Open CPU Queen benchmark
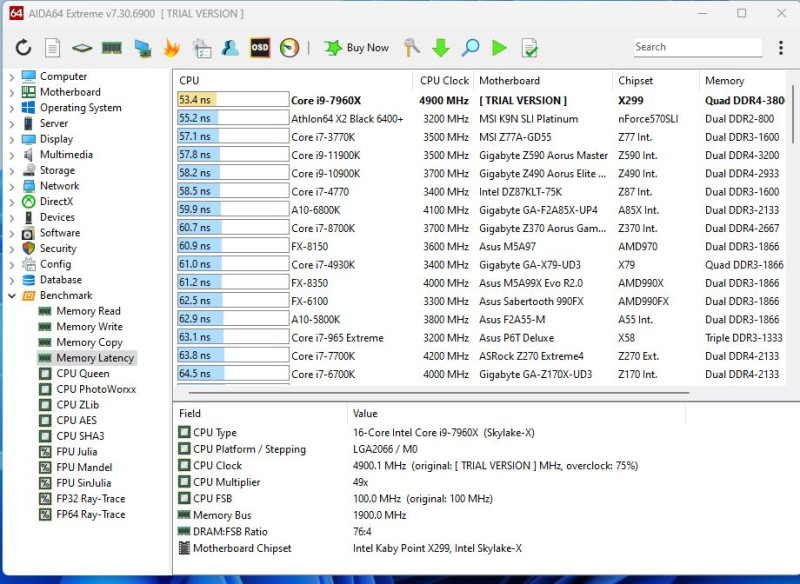This screenshot has height=584, width=800. pos(83,374)
